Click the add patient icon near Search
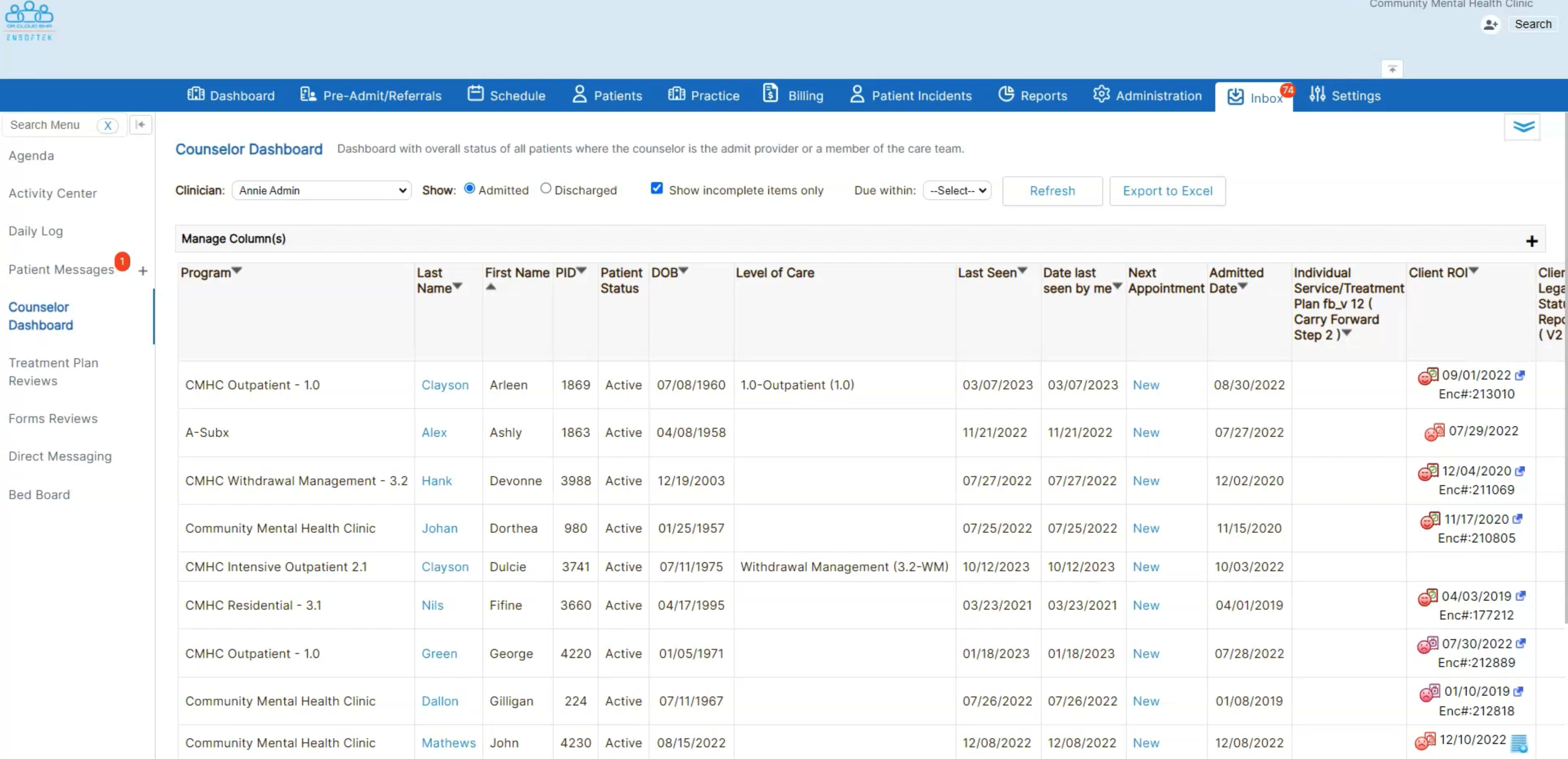Screen dimensions: 1568x759 [x=1490, y=25]
